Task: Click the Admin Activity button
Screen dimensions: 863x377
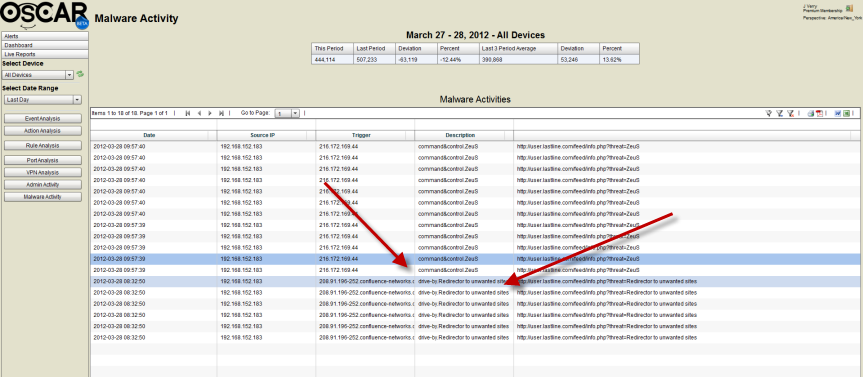Action: 43,185
